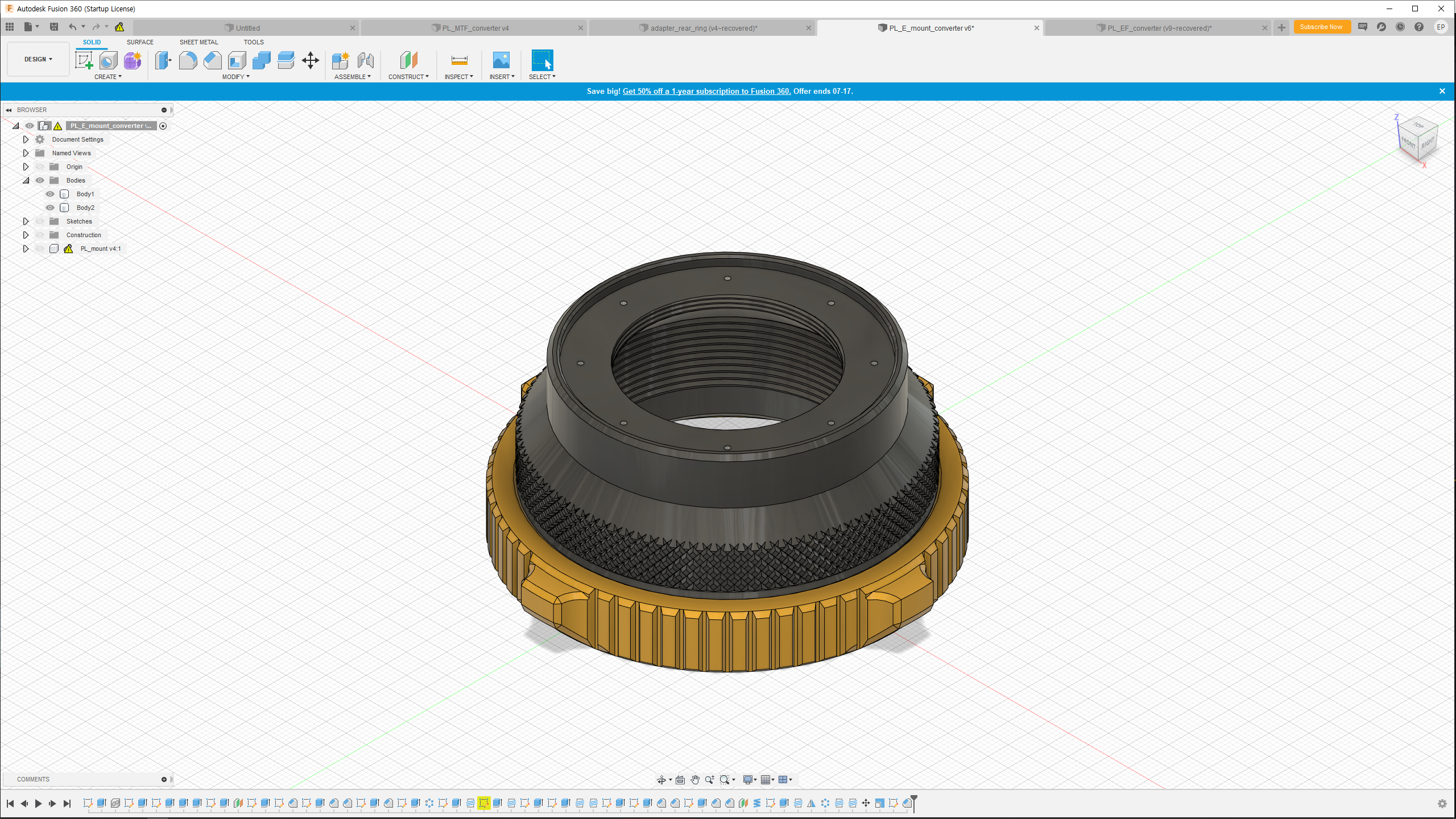Click the Save icon in top toolbar
This screenshot has width=1456, height=819.
[54, 27]
